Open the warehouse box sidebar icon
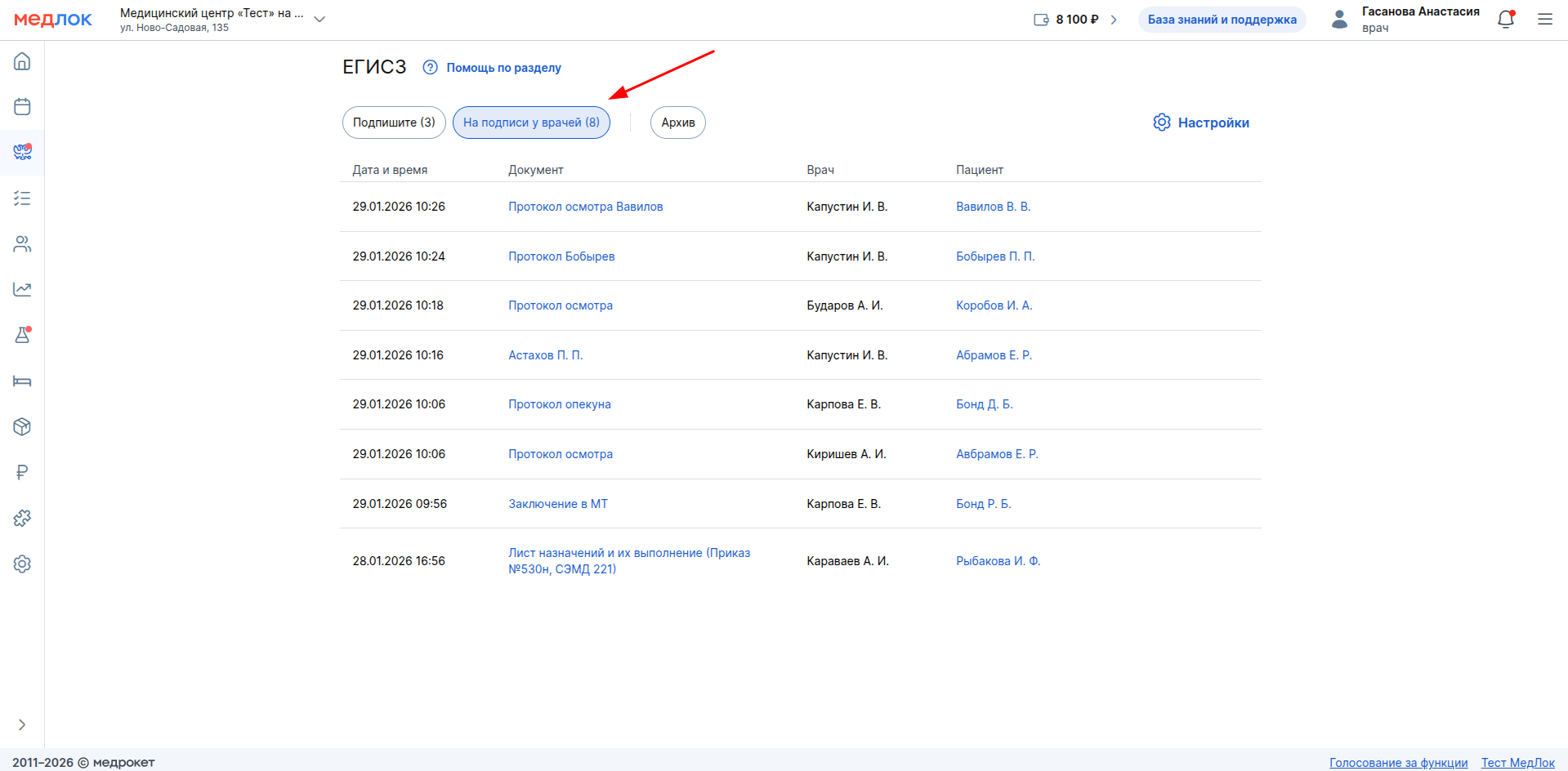The width and height of the screenshot is (1568, 771). click(x=22, y=427)
